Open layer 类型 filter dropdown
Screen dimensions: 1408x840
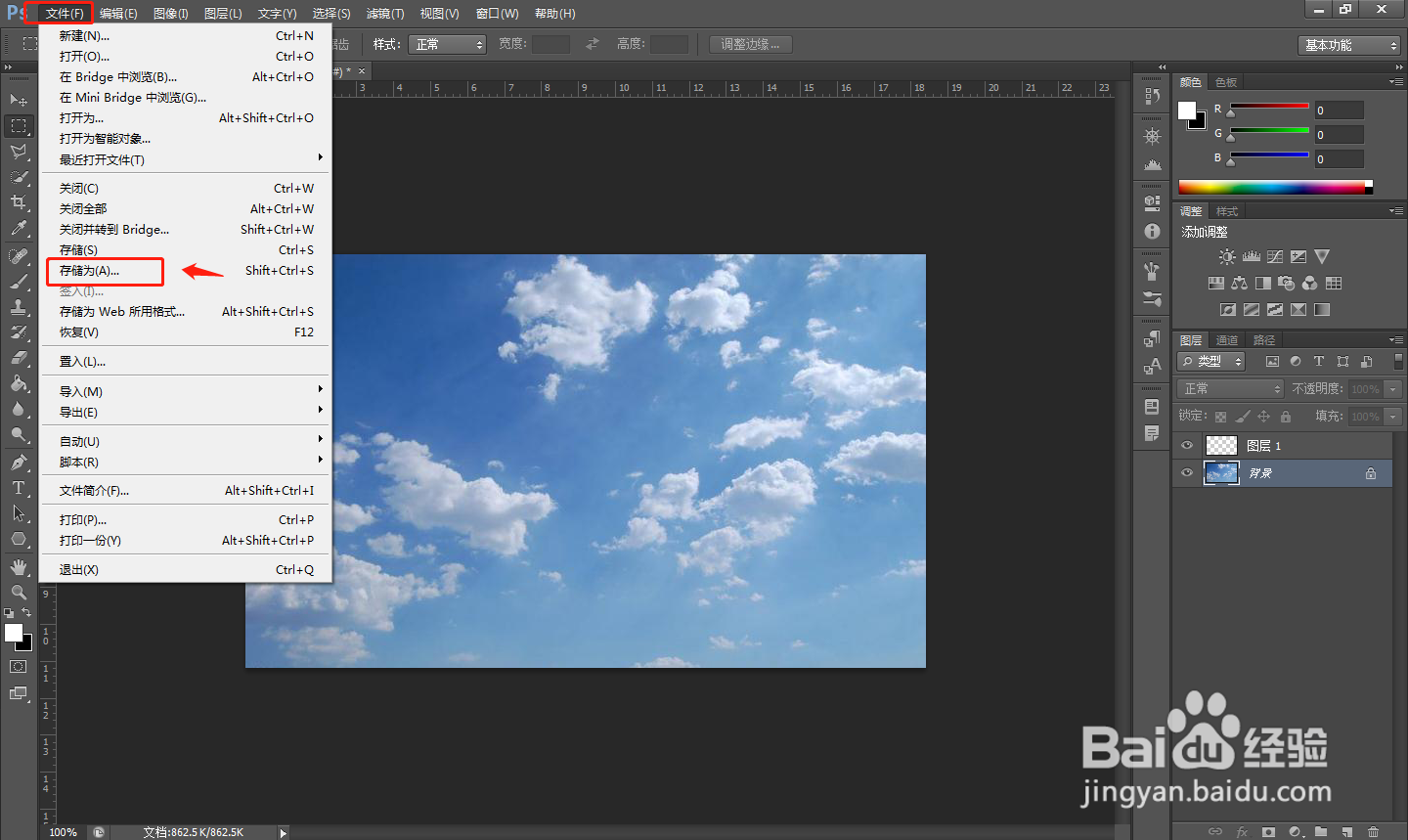click(x=1210, y=362)
